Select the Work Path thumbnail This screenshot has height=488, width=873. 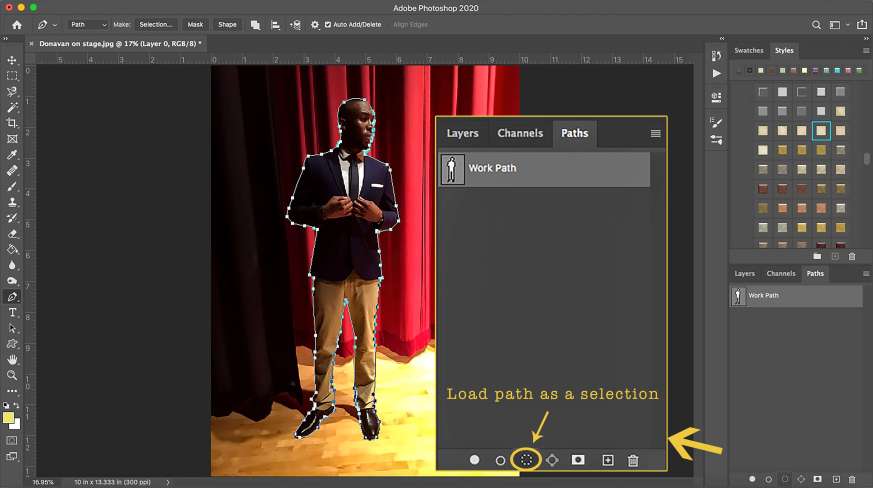click(x=452, y=169)
